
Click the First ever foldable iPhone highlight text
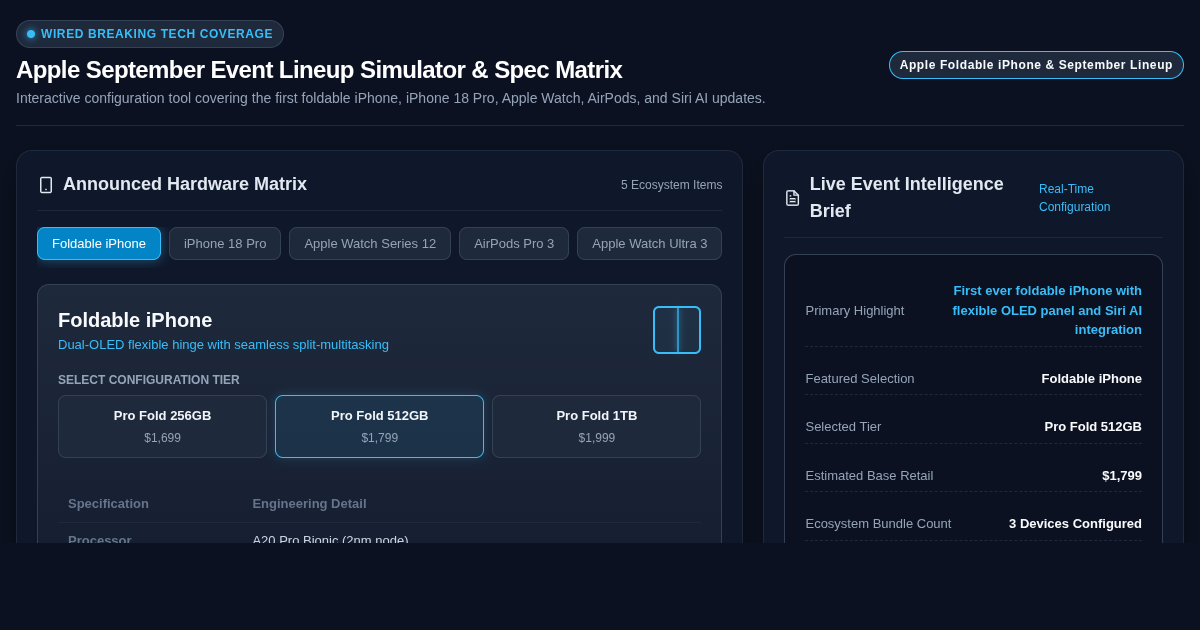click(1046, 310)
